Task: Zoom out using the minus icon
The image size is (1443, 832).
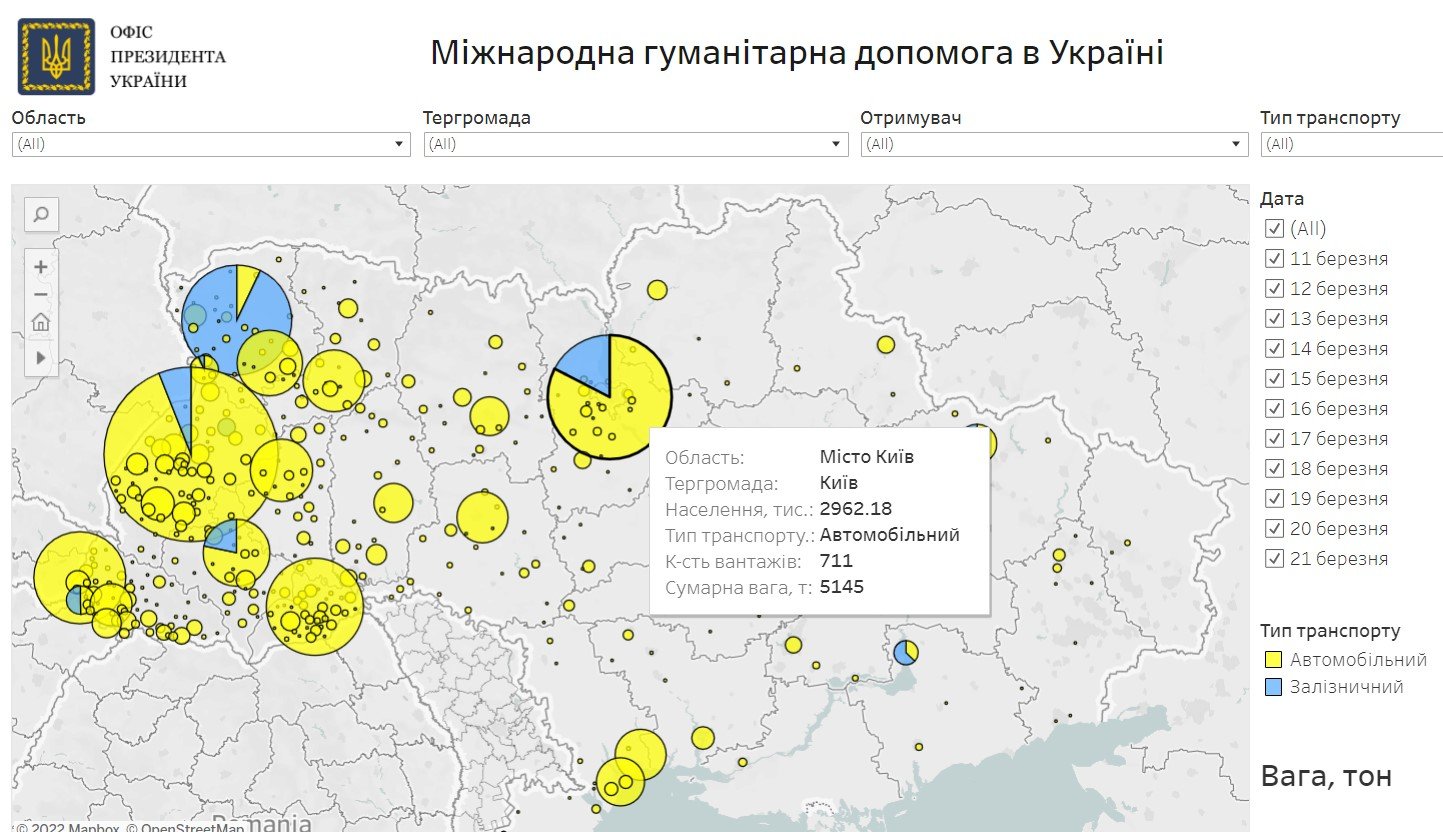Action: tap(40, 295)
